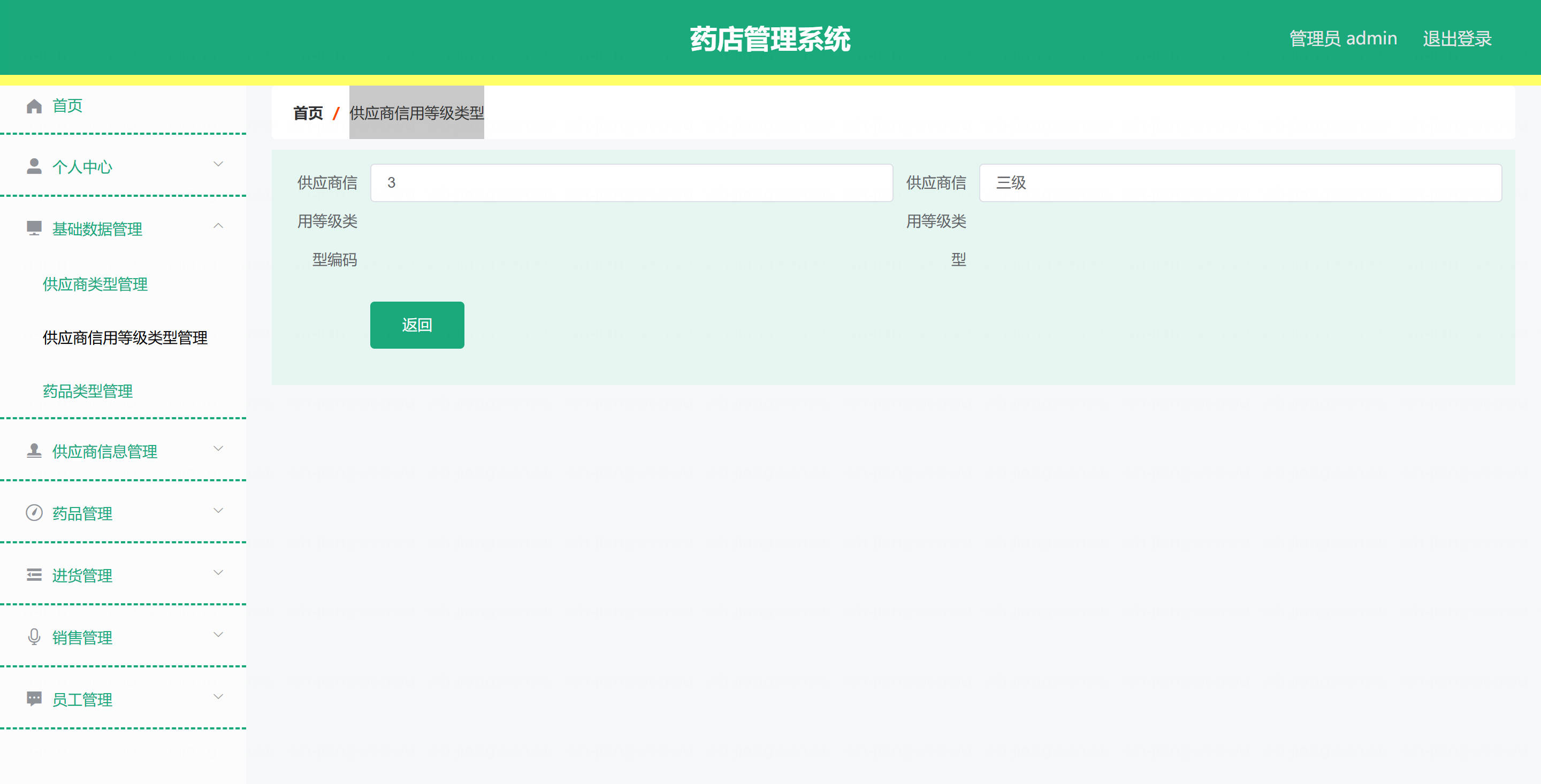This screenshot has width=1541, height=784.
Task: Click the list icon beside 进货管理
Action: pos(34,575)
